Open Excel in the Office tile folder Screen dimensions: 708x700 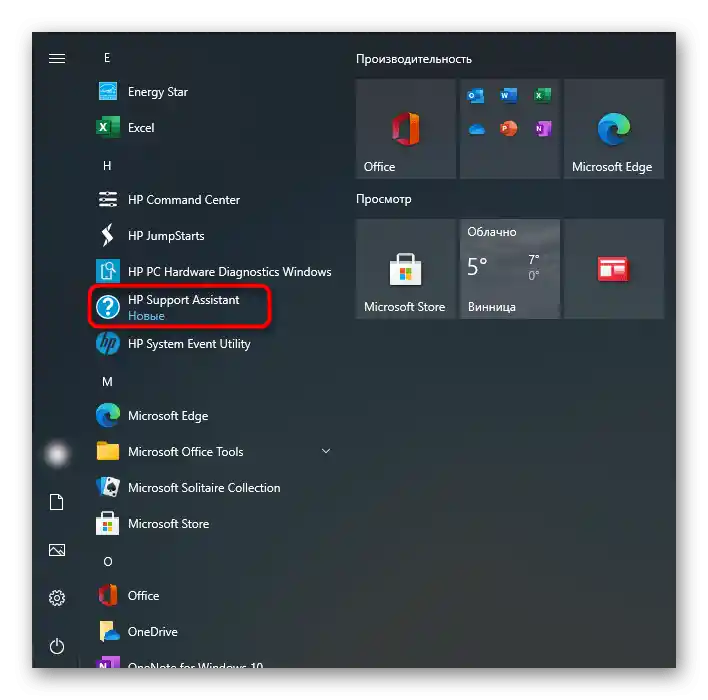pos(542,96)
